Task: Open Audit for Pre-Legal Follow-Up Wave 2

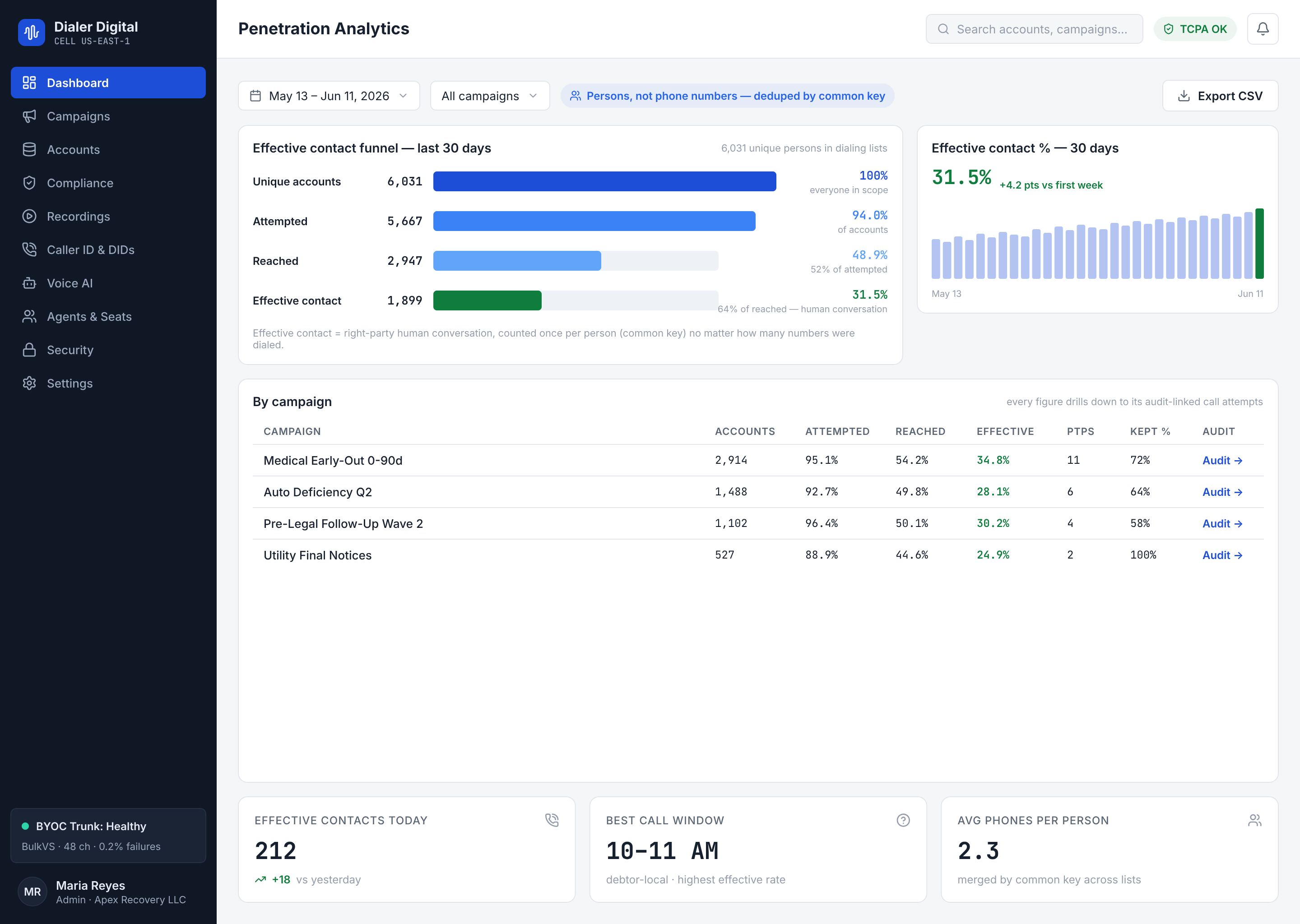Action: pos(1222,523)
